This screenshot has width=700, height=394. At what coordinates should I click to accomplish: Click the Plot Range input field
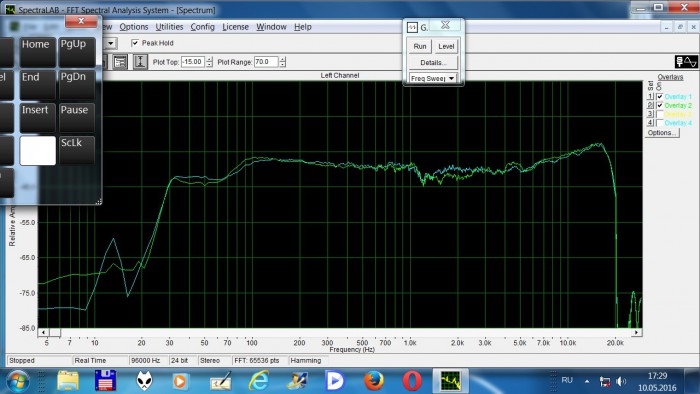coord(267,62)
